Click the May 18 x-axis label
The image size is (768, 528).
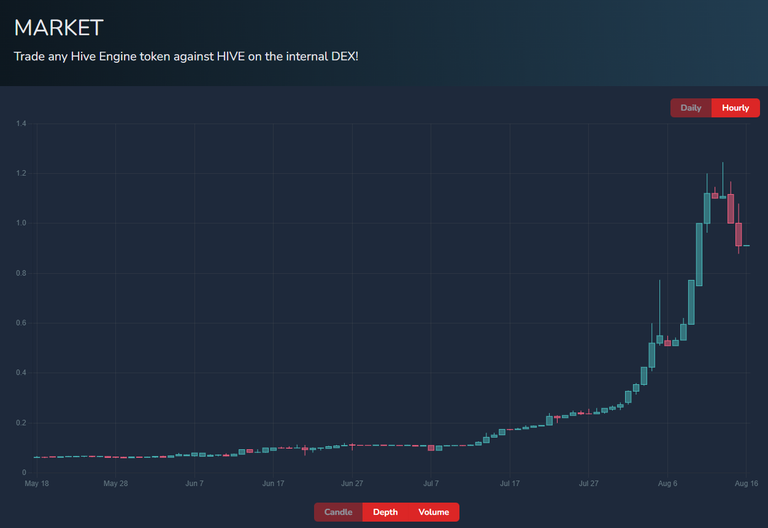[37, 483]
